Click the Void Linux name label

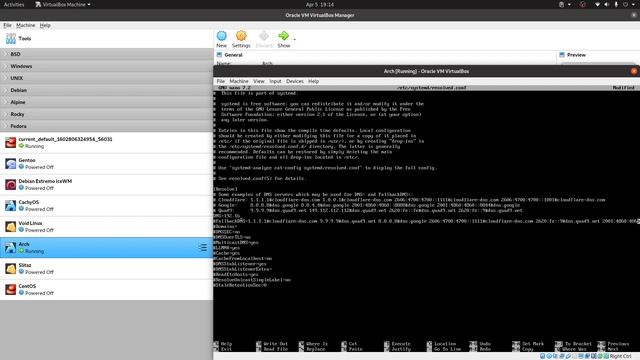(30, 223)
